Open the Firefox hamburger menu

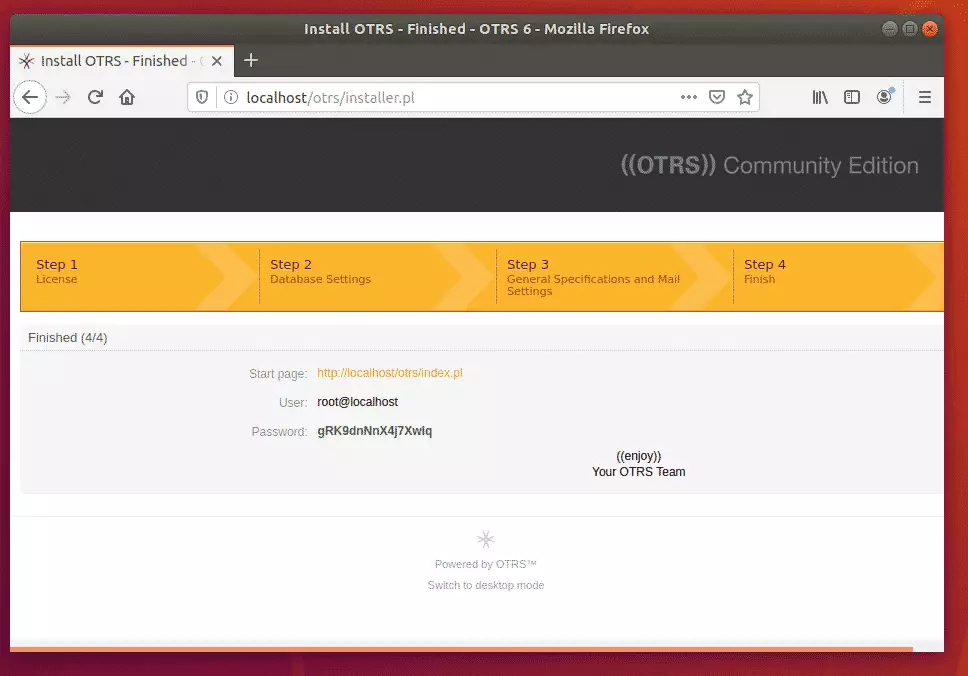[925, 97]
